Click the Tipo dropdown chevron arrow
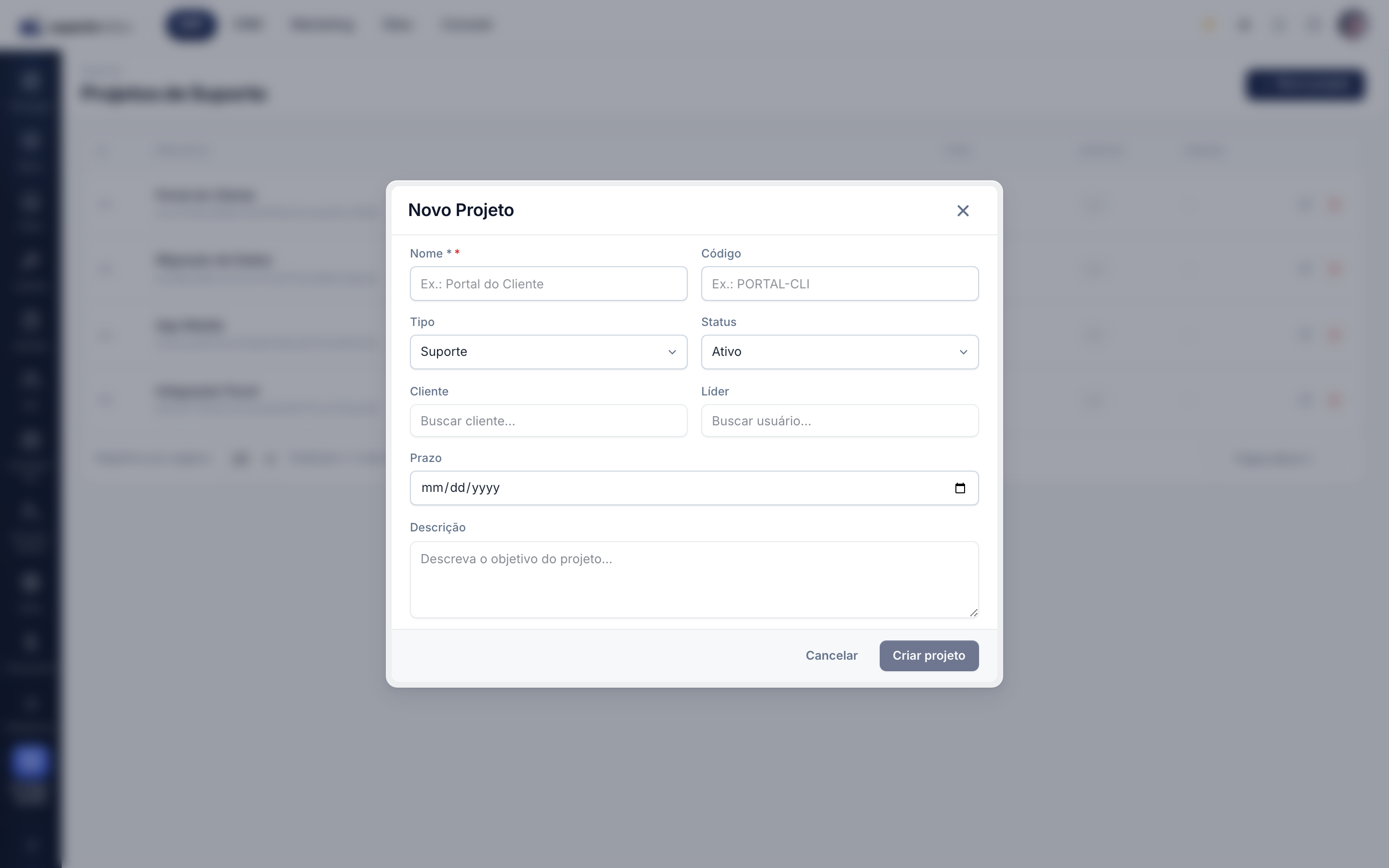This screenshot has width=1389, height=868. click(x=671, y=352)
